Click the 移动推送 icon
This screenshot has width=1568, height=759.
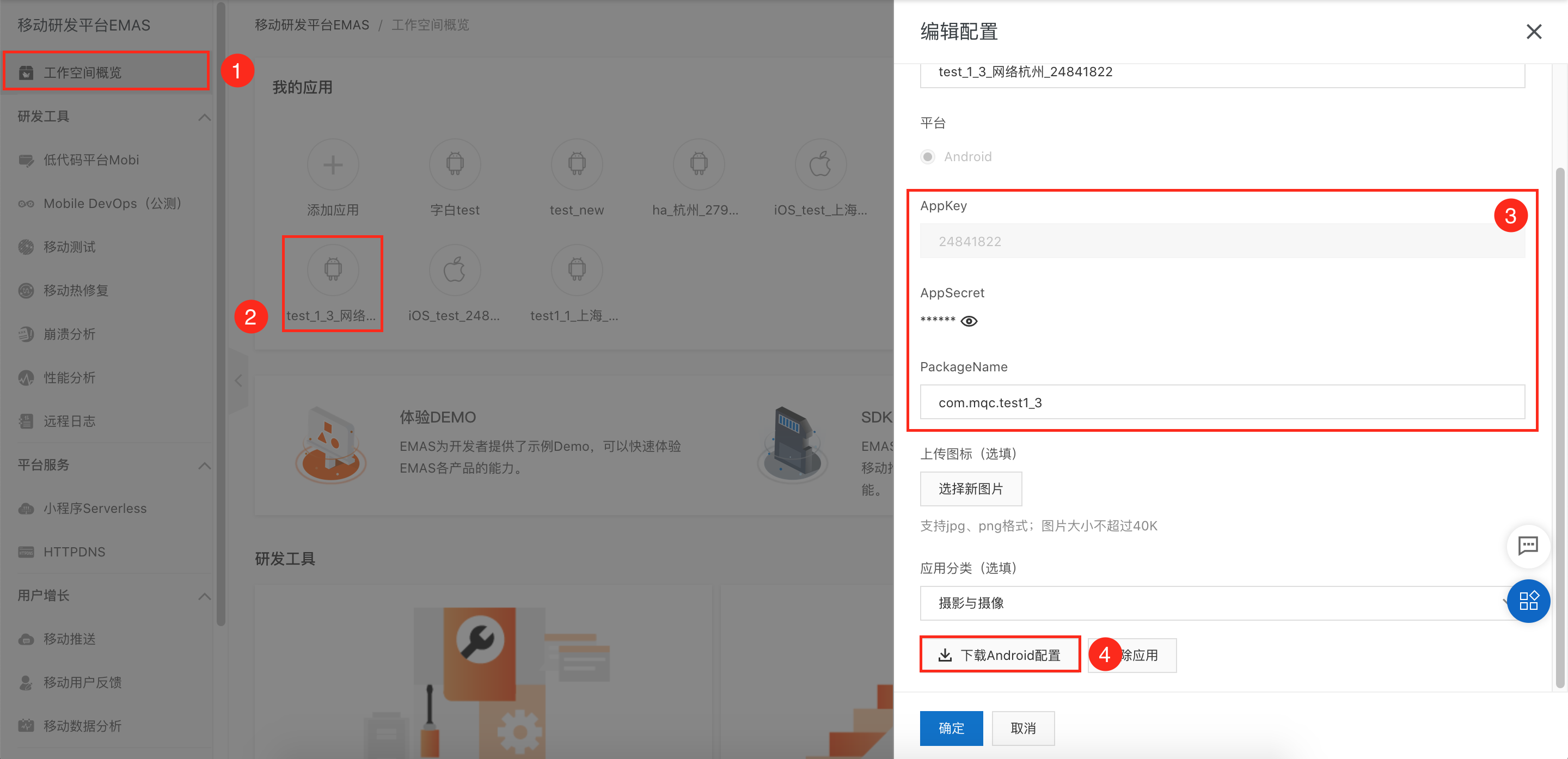[26, 639]
